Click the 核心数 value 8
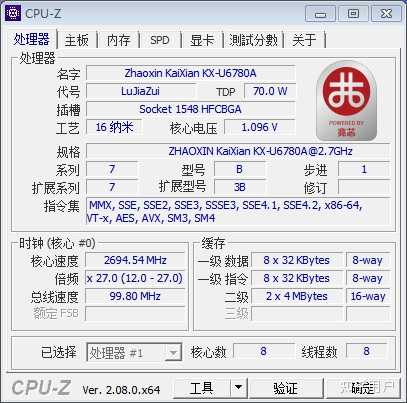 click(263, 351)
